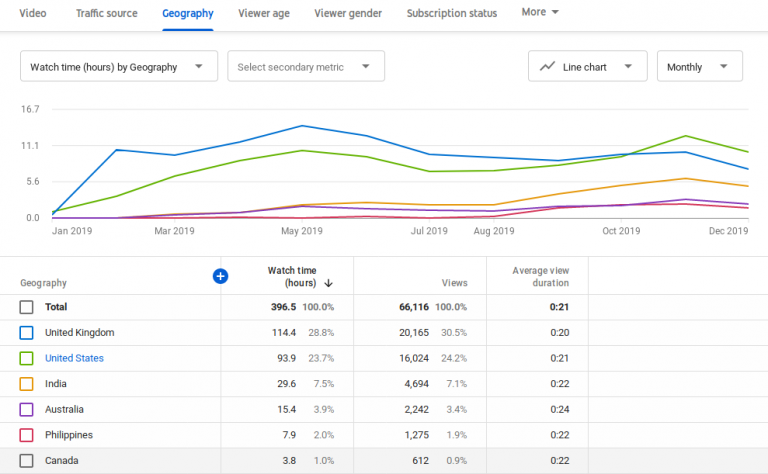Toggle the India row checkbox

tap(27, 383)
